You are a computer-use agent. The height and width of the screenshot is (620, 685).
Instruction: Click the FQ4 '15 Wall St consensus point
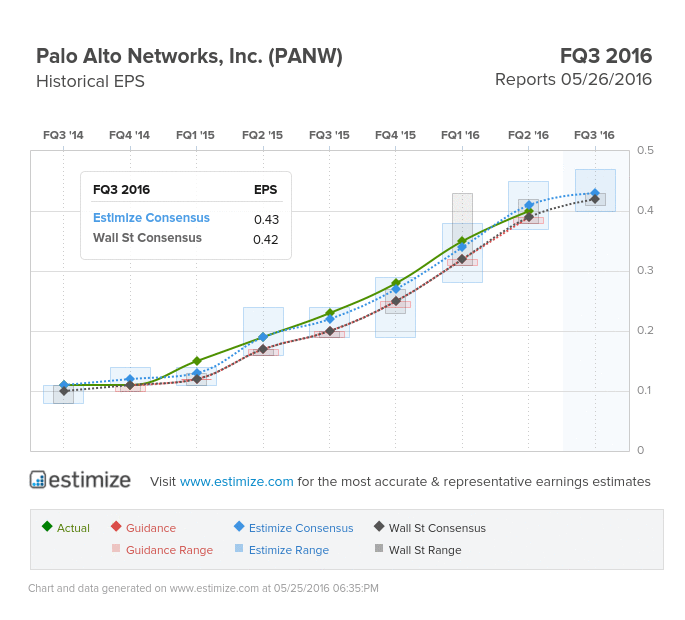[396, 301]
